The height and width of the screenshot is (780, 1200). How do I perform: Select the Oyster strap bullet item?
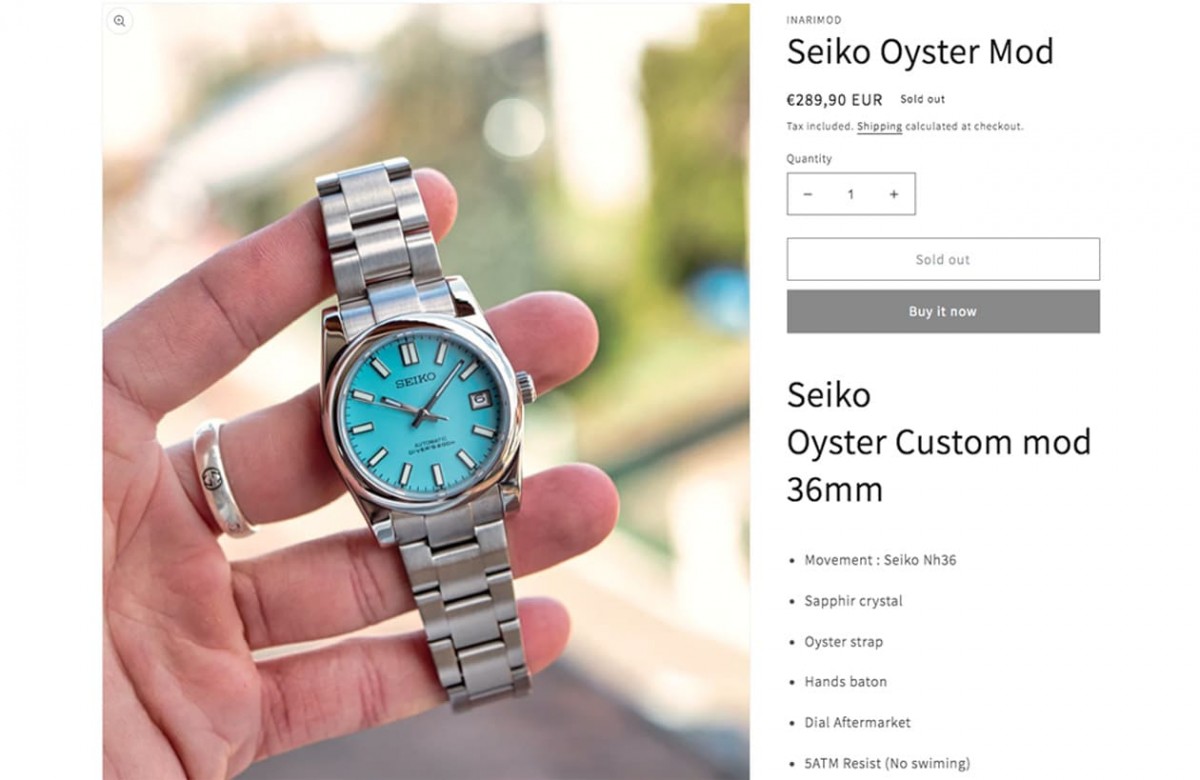[843, 642]
